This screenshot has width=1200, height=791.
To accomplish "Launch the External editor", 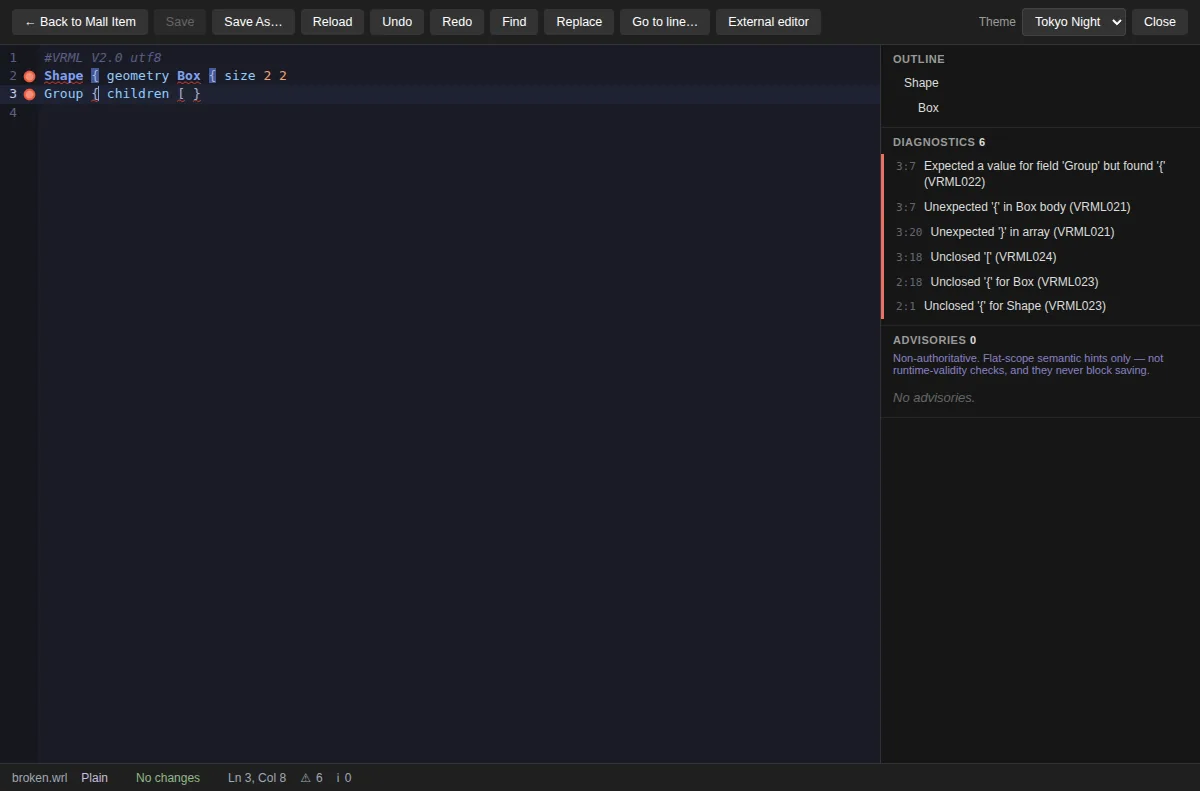I will (x=768, y=22).
